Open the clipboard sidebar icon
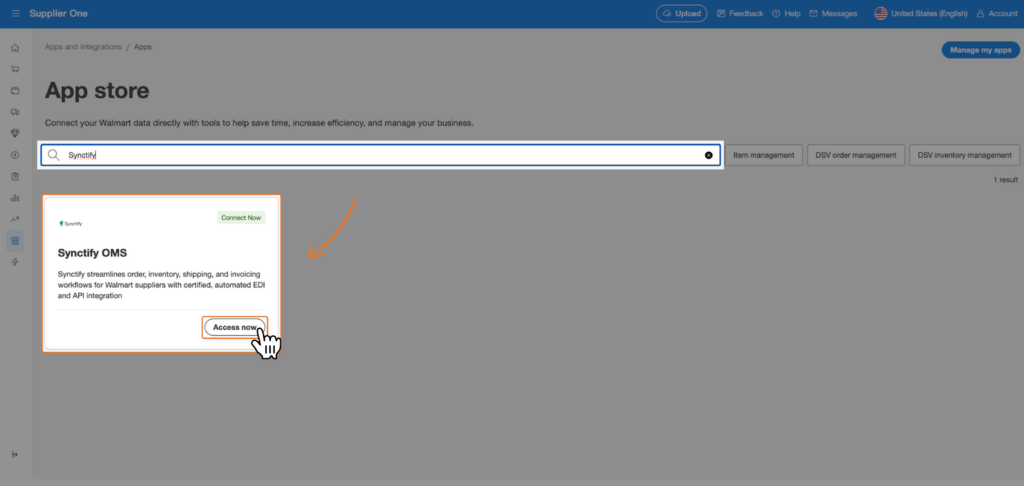 (x=15, y=176)
